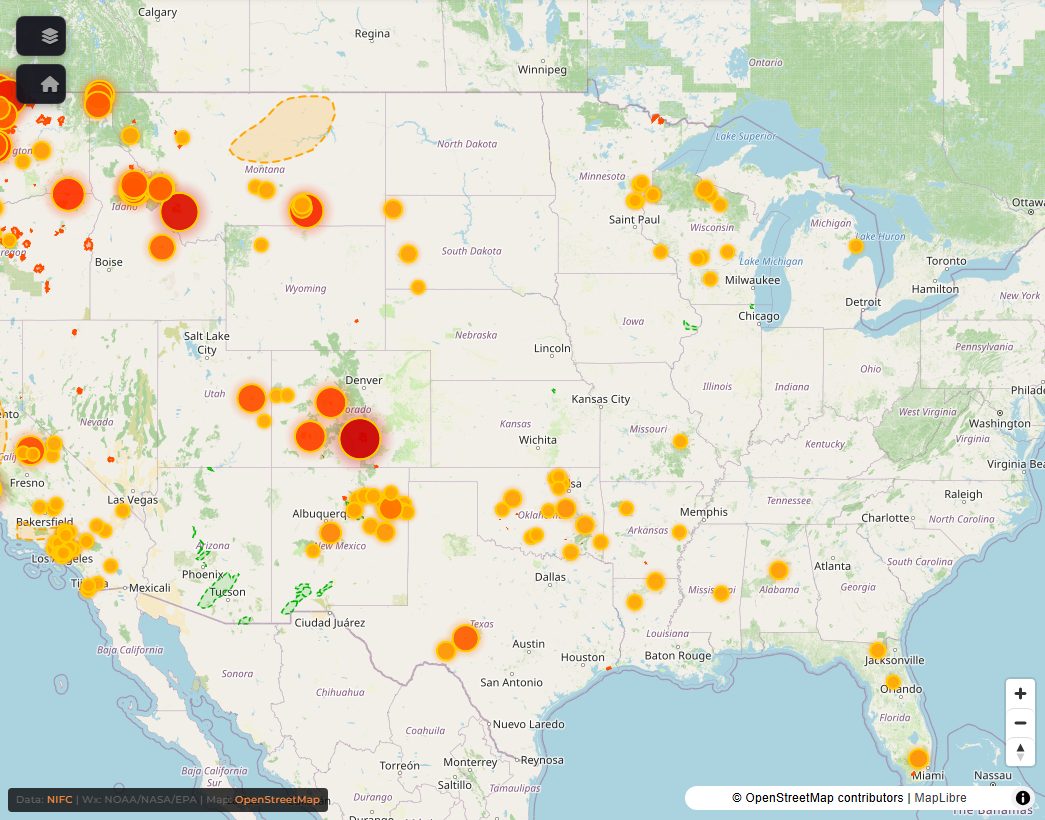Viewport: 1045px width, 820px height.
Task: Select the orange fire marker north of Boise
Action: (x=162, y=247)
